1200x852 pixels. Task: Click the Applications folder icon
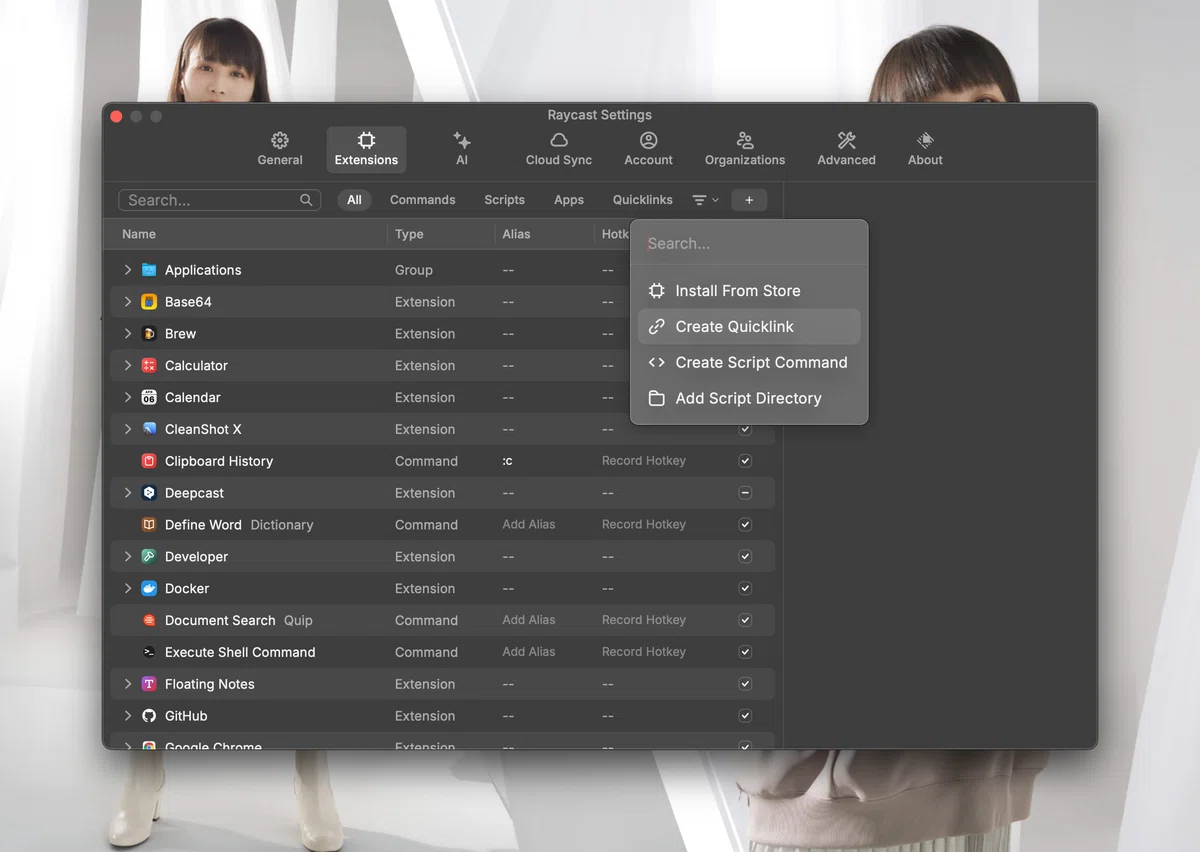(x=149, y=270)
